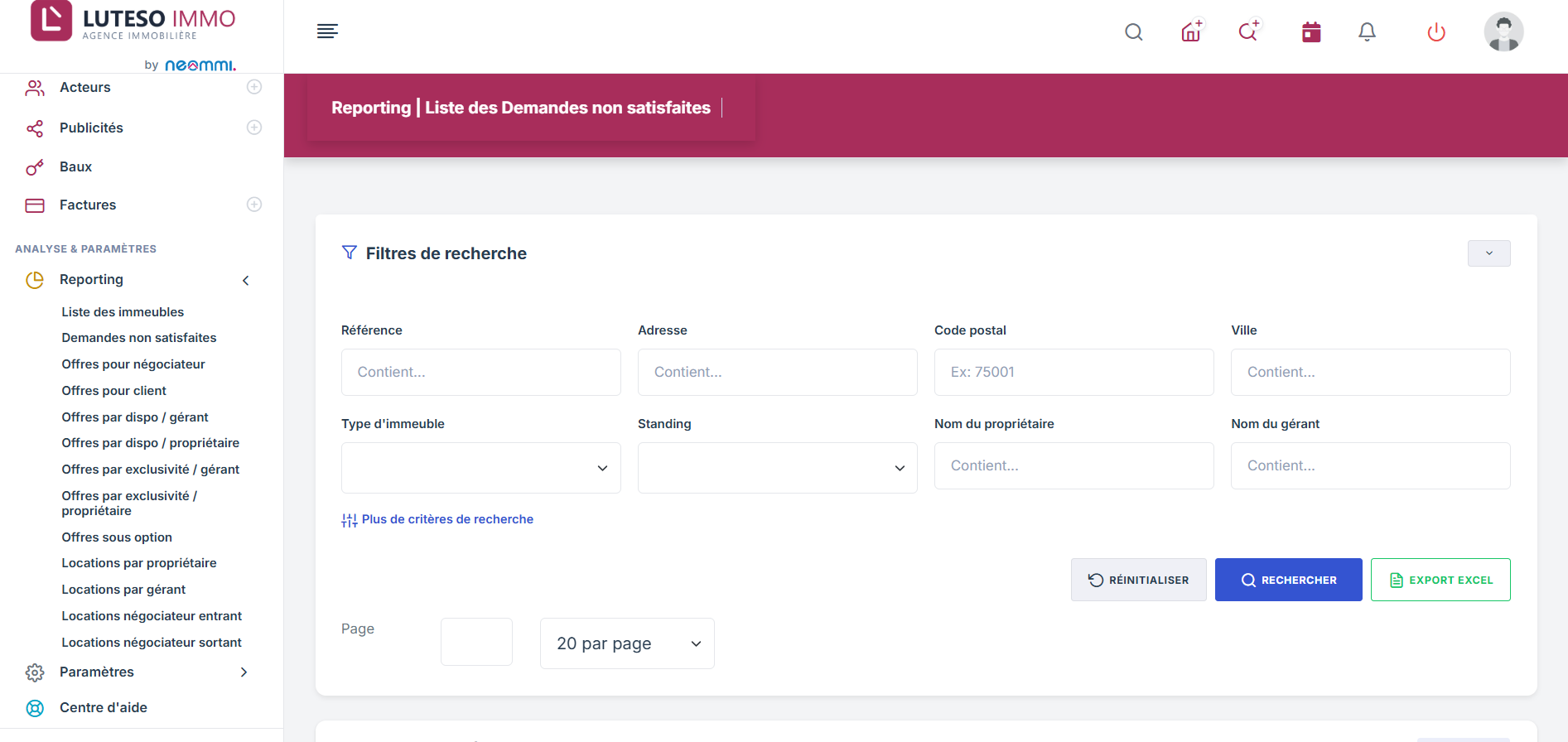Screen dimensions: 1568x742
Task: Open the Type d'immeuble dropdown
Action: 480,468
